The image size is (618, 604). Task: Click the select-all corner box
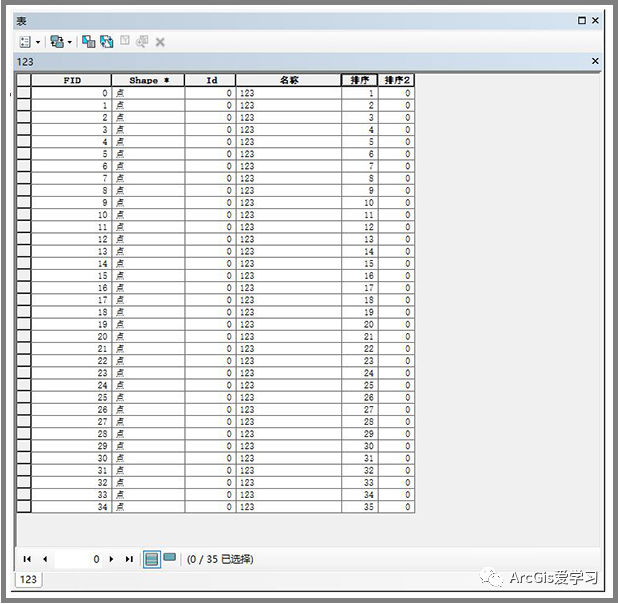coord(24,80)
